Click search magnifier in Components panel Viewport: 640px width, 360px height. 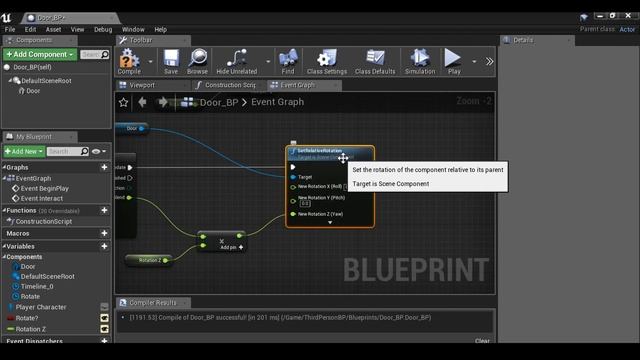[105, 54]
